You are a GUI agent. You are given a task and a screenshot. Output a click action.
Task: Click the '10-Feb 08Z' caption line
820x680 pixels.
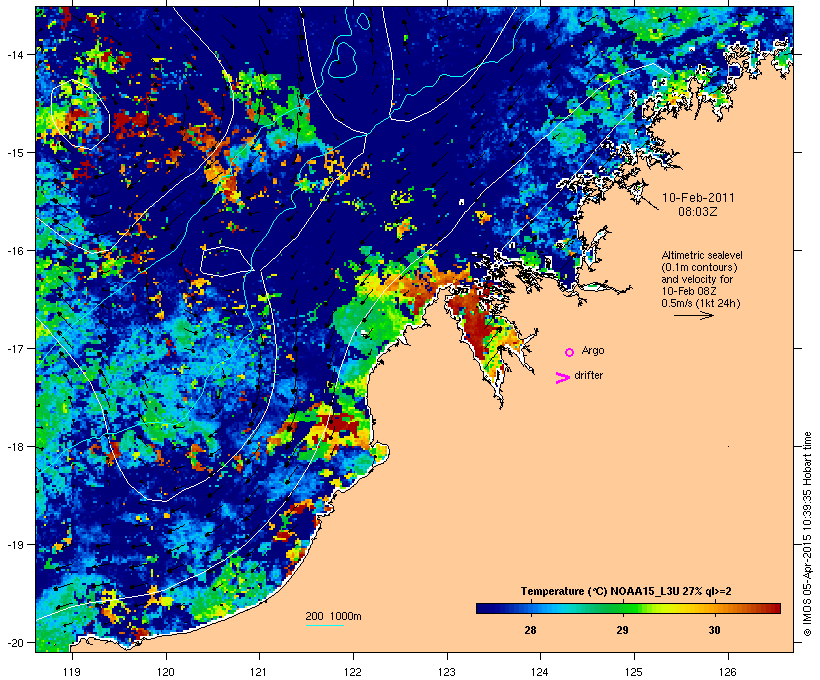click(689, 291)
